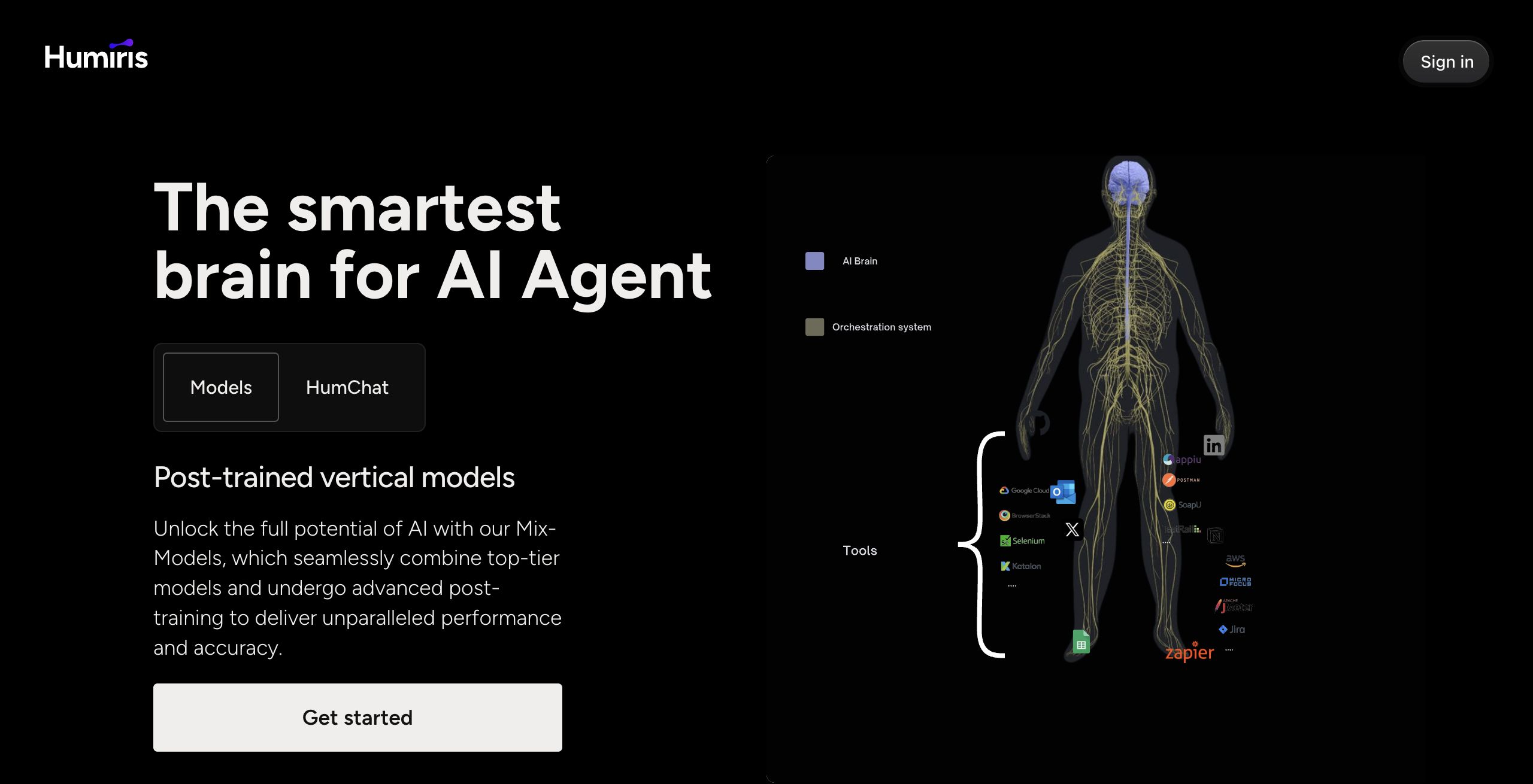Click the Katalon logo
Image resolution: width=1533 pixels, height=784 pixels.
[1021, 566]
